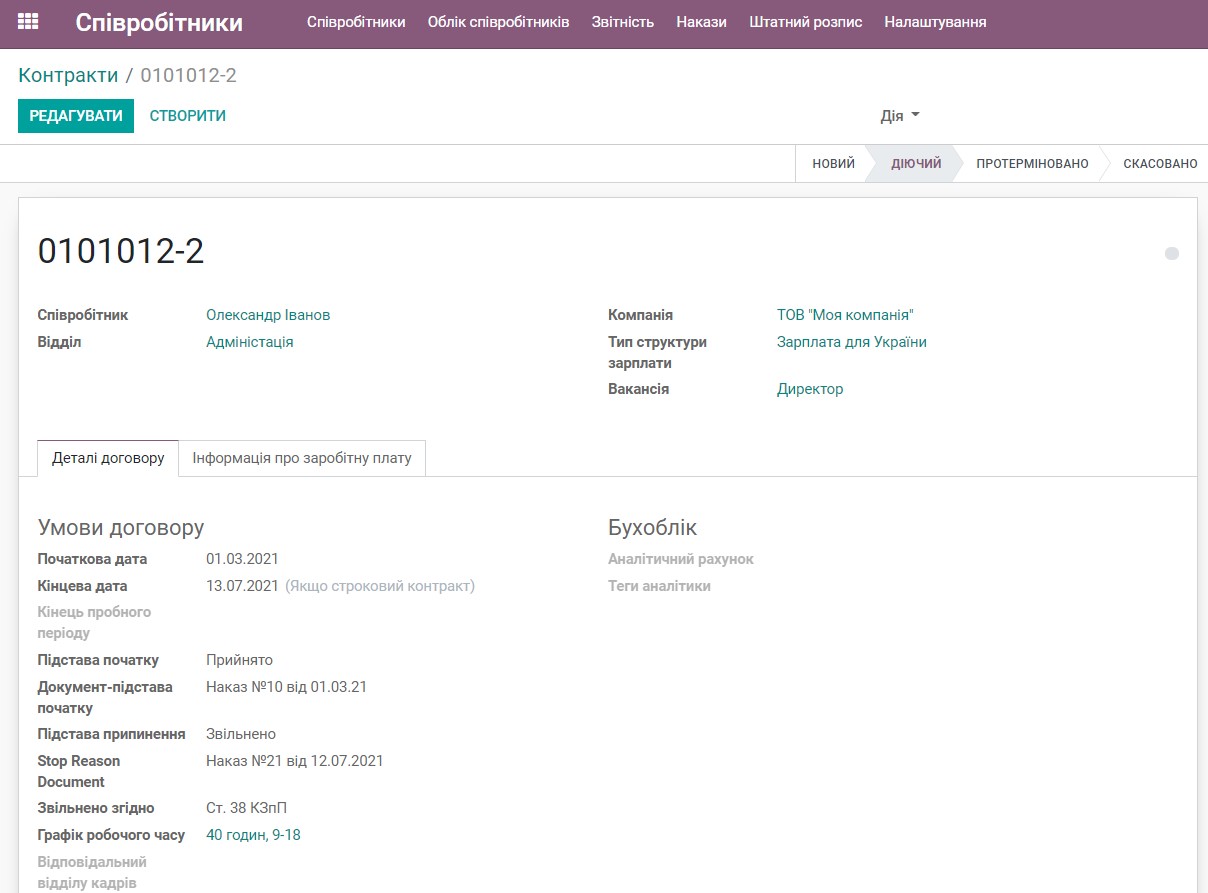
Task: Select the ДІЮЧИЙ stage in the status bar
Action: [x=916, y=163]
